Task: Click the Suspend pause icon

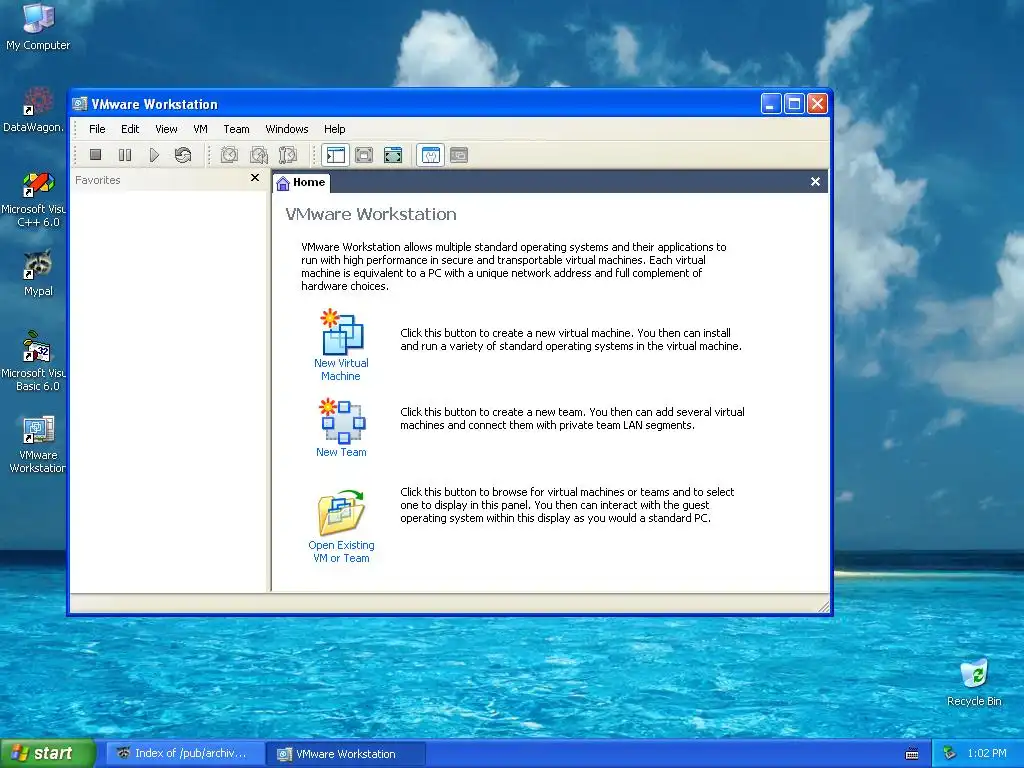Action: click(x=125, y=155)
